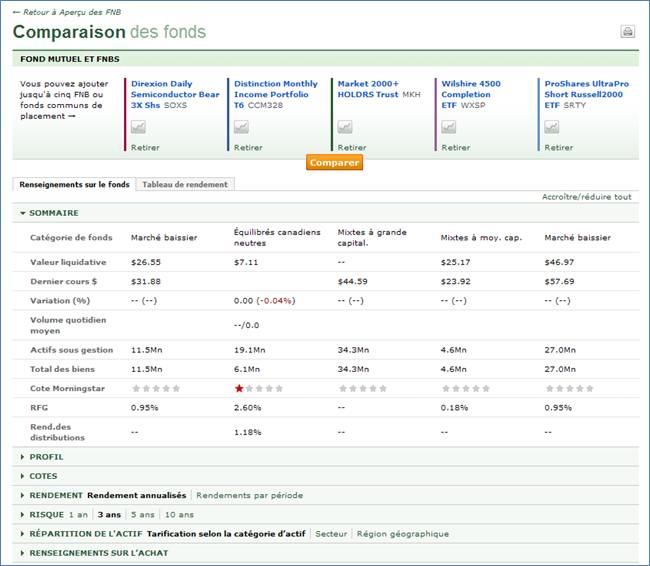This screenshot has width=650, height=566.
Task: Open Direxion Daily Semiconductor Bear 3X Shs link
Action: tap(175, 94)
